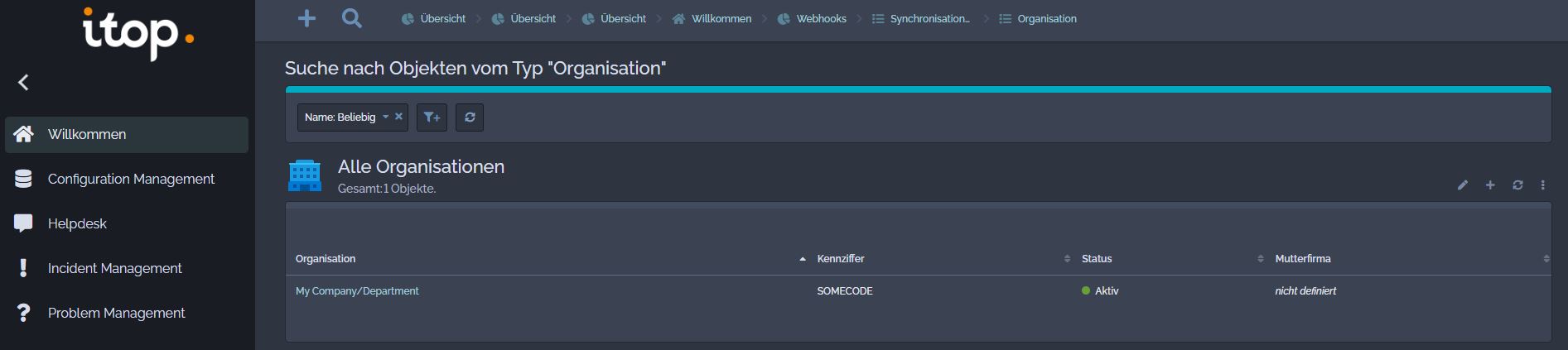Open the Willkommen menu item
The height and width of the screenshot is (350, 1568).
tap(127, 135)
